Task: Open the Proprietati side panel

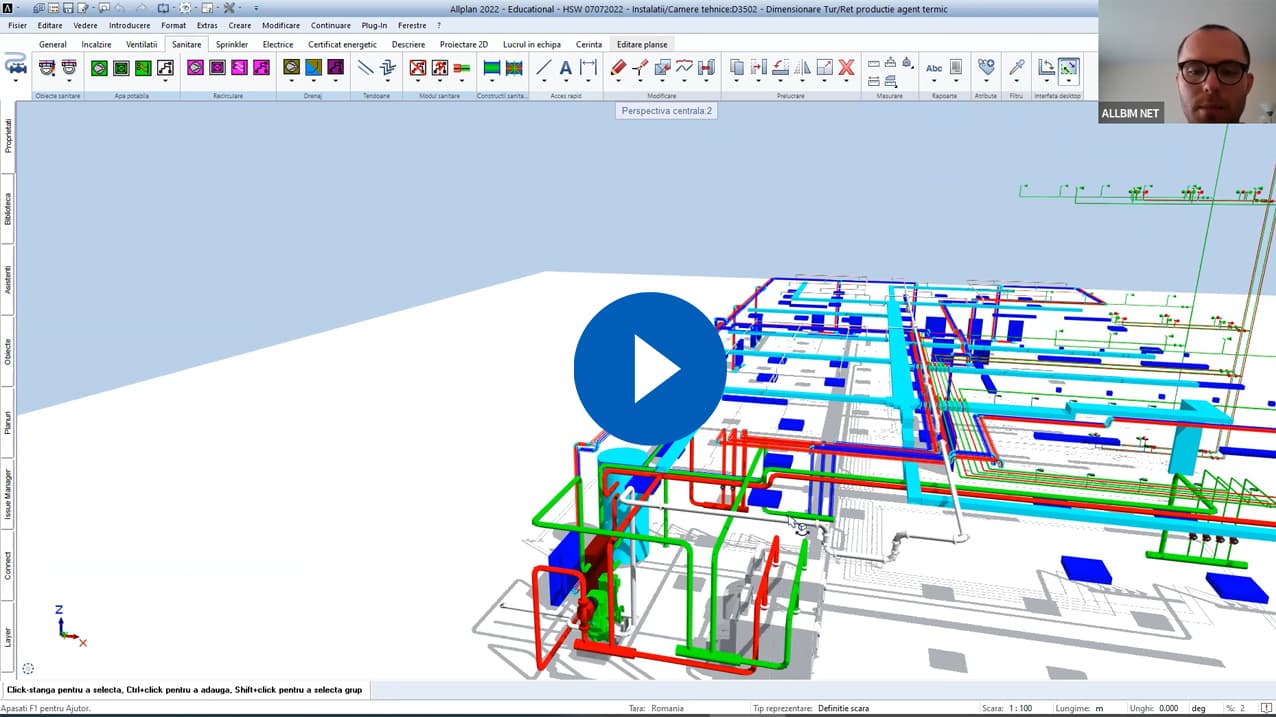Action: pyautogui.click(x=8, y=135)
